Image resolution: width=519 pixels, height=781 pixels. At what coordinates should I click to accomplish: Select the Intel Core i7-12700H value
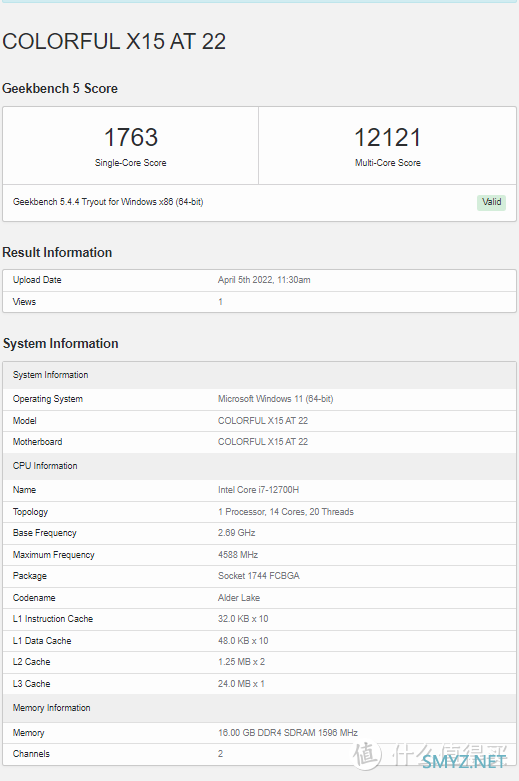click(x=259, y=490)
